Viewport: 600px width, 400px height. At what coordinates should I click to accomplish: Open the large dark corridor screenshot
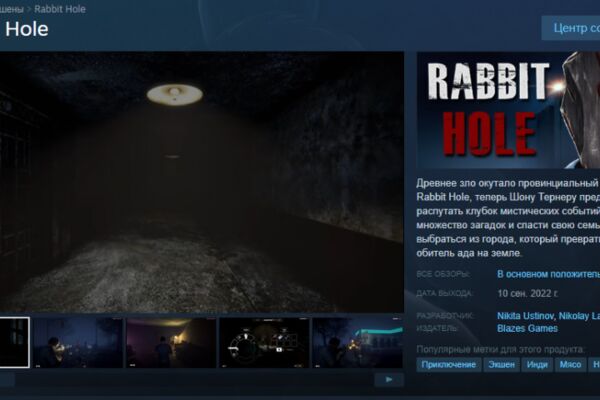202,182
